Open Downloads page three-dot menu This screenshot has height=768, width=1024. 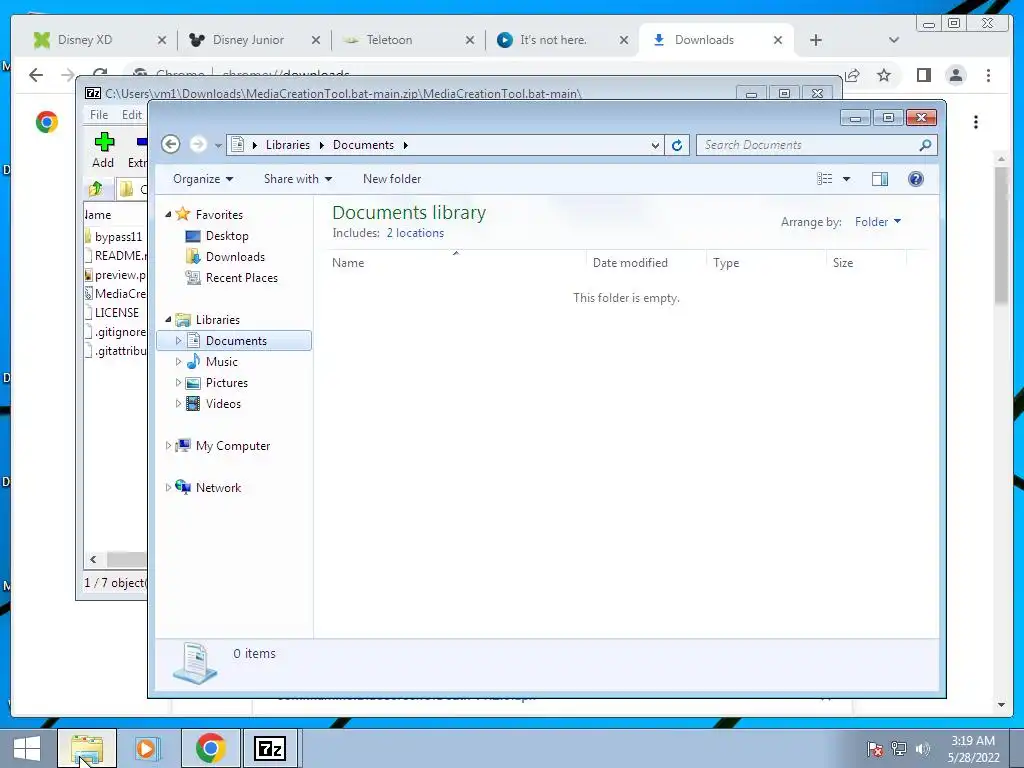(x=976, y=122)
